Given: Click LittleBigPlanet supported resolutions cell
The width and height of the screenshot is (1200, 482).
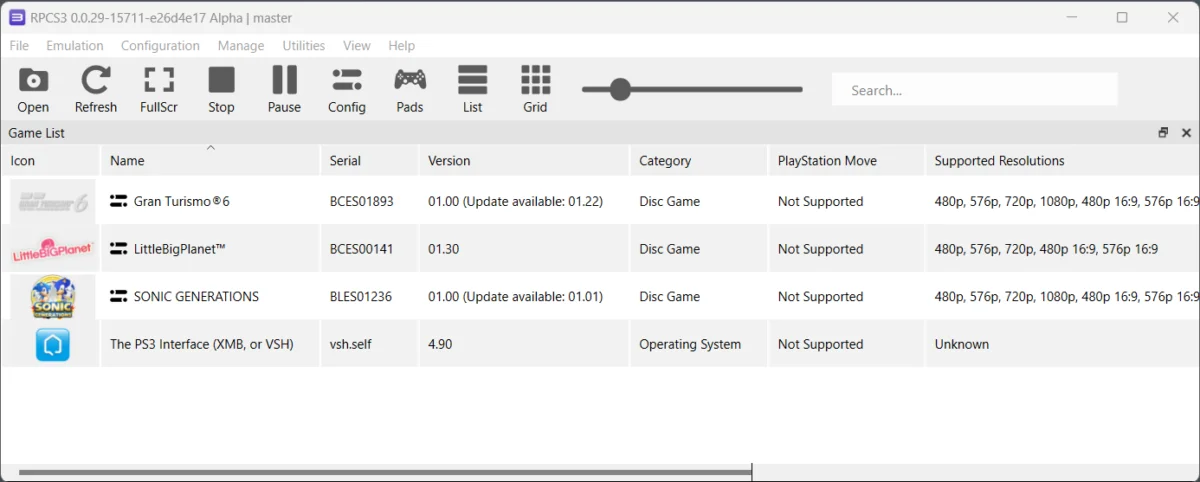Looking at the screenshot, I should point(1063,249).
